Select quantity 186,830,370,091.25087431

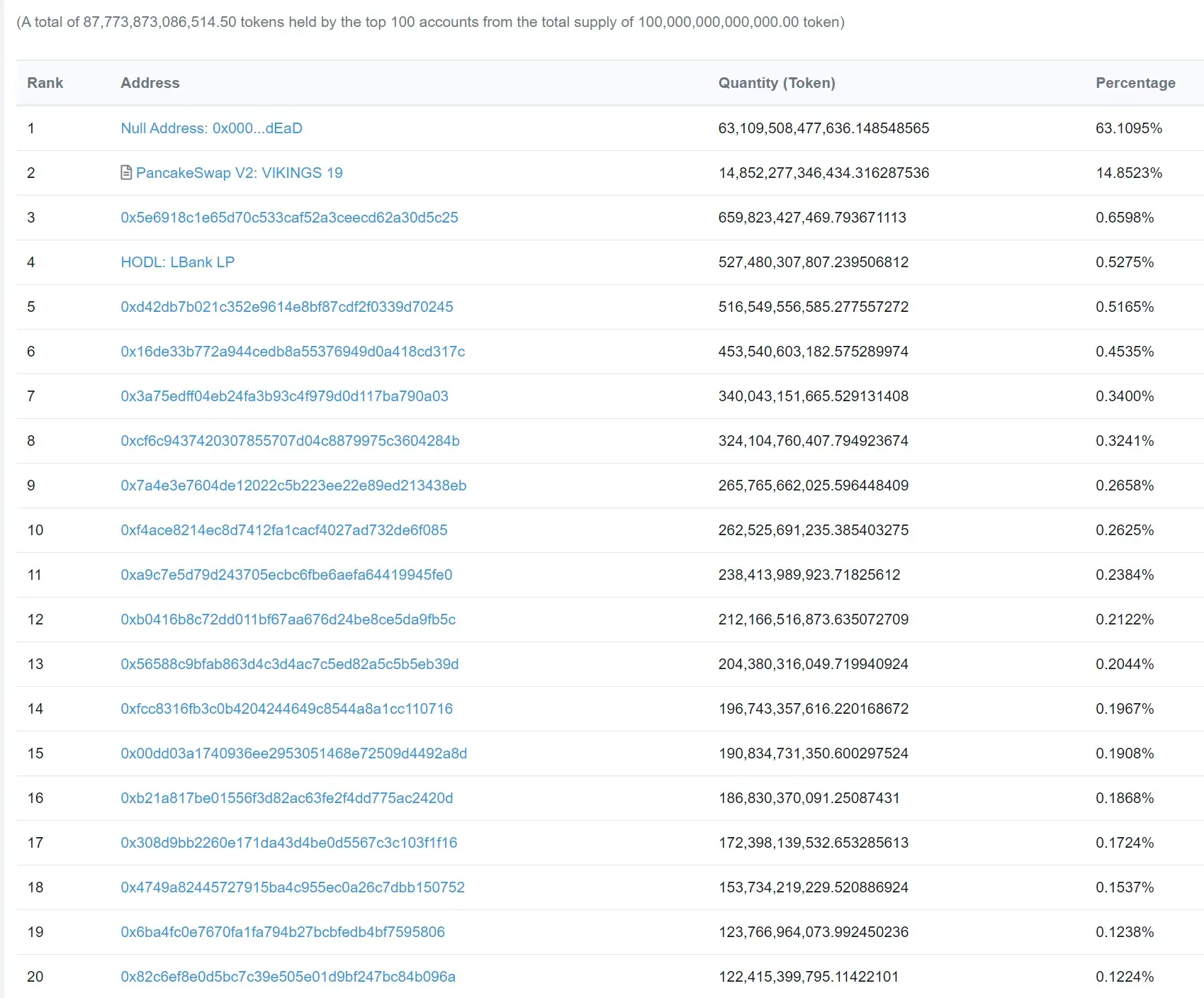809,798
